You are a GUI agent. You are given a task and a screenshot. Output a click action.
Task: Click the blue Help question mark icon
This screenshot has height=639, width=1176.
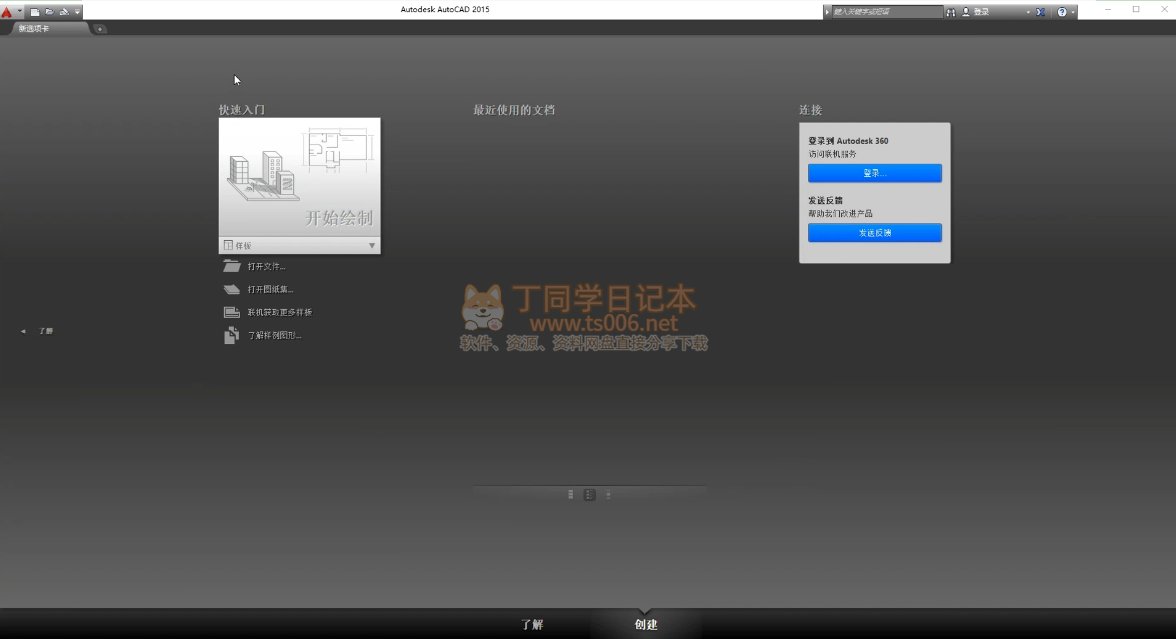(x=1061, y=12)
